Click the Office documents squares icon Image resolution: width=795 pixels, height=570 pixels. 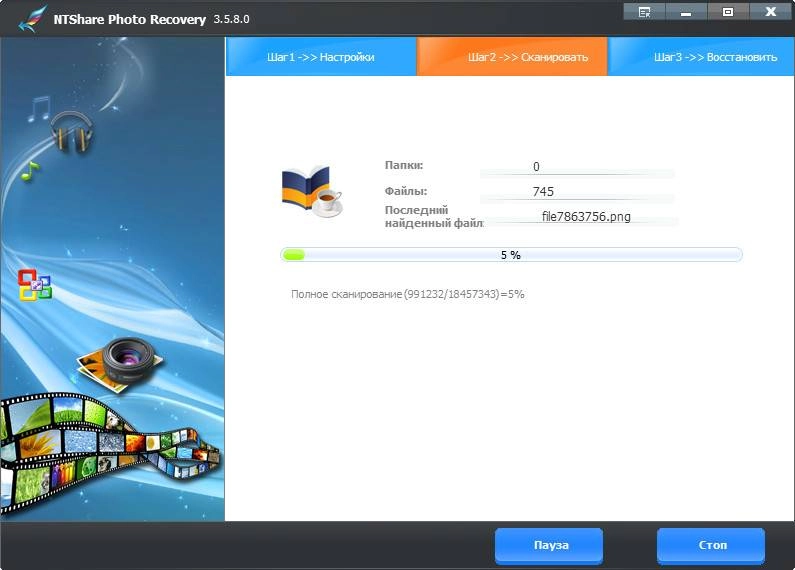(34, 284)
